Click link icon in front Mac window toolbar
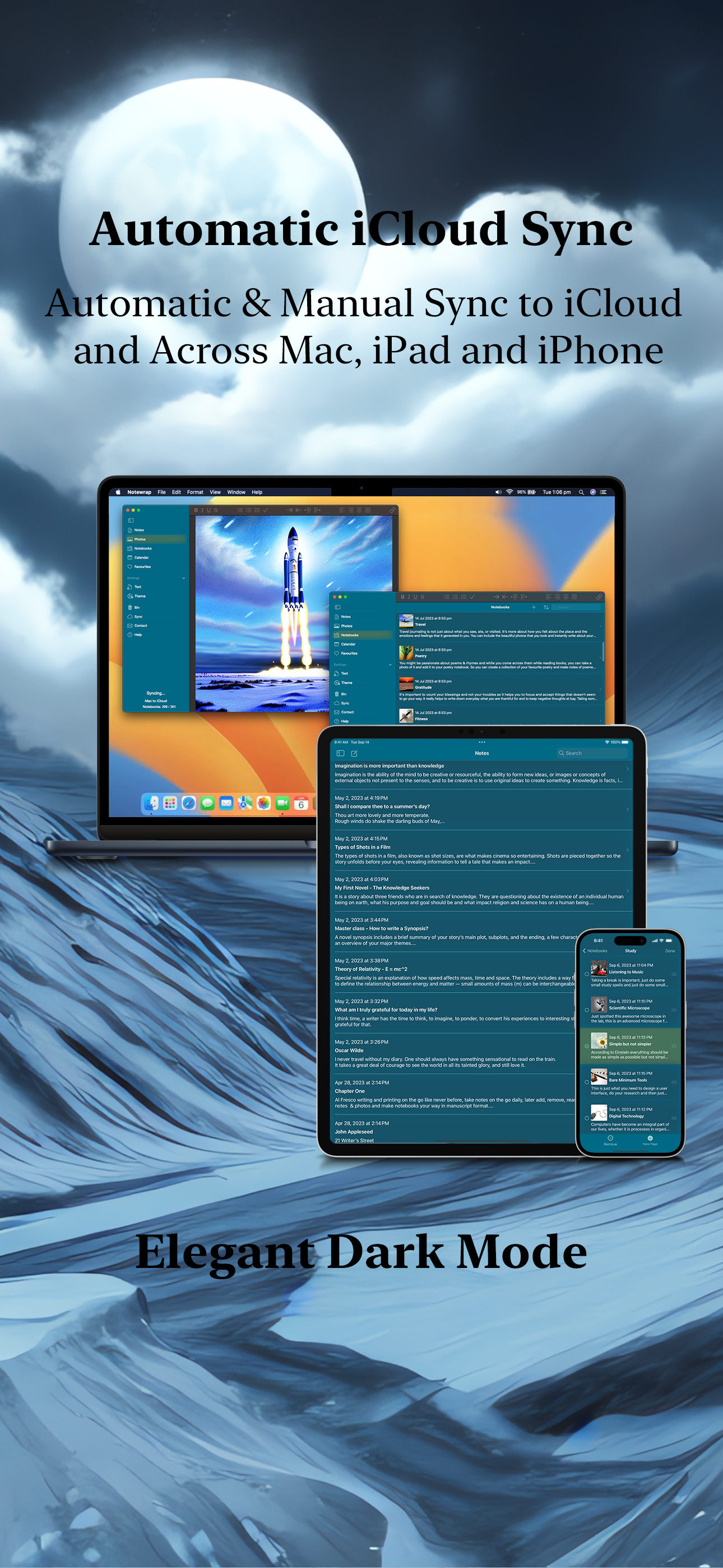The width and height of the screenshot is (723, 1568). click(599, 597)
